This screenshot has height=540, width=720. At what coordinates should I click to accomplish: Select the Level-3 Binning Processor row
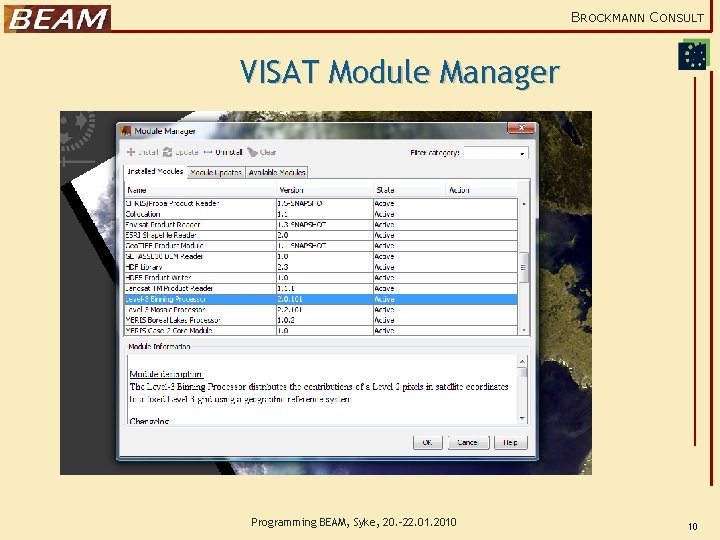[x=321, y=299]
